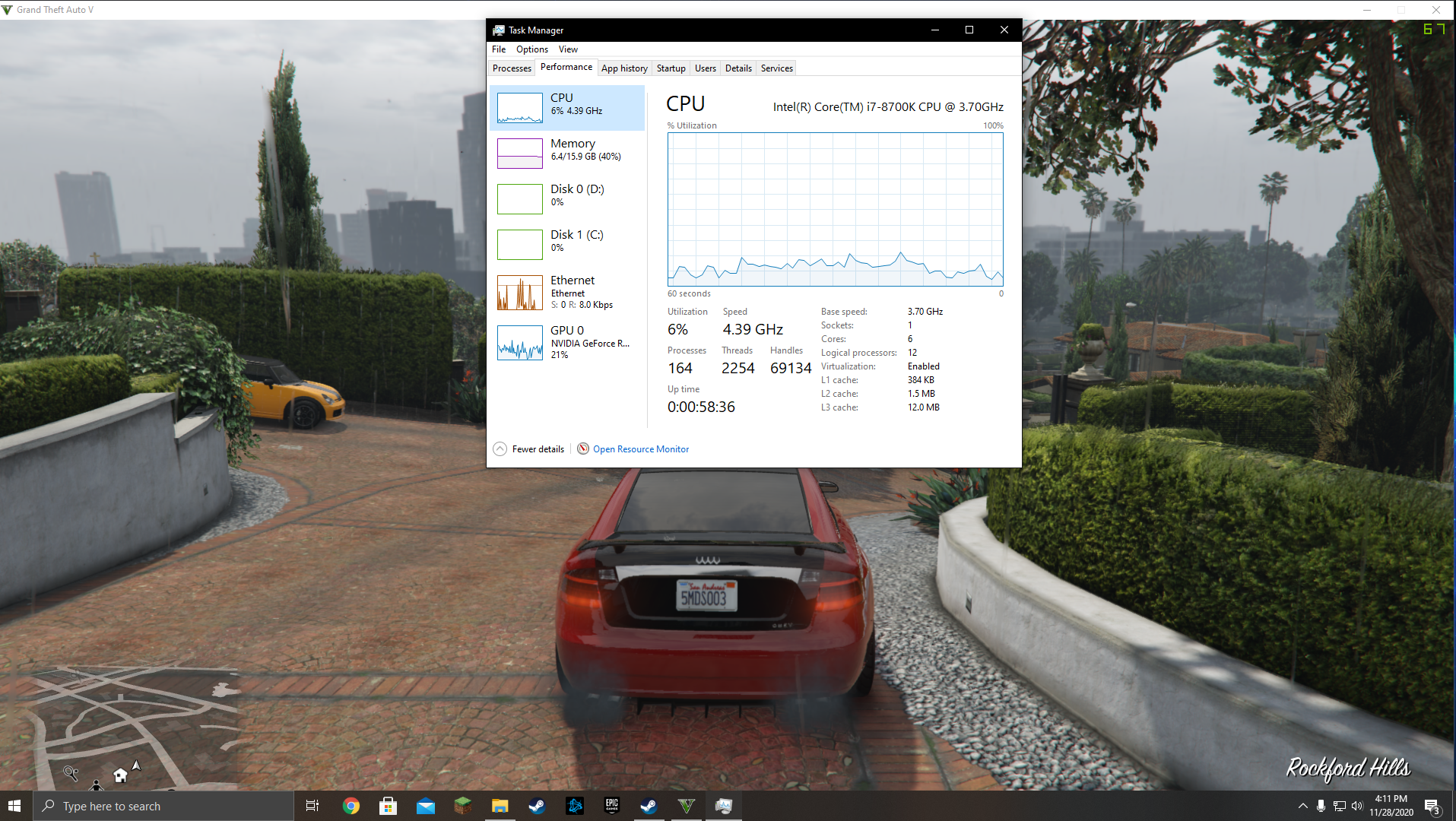Select the Memory performance item
The width and height of the screenshot is (1456, 821).
566,153
